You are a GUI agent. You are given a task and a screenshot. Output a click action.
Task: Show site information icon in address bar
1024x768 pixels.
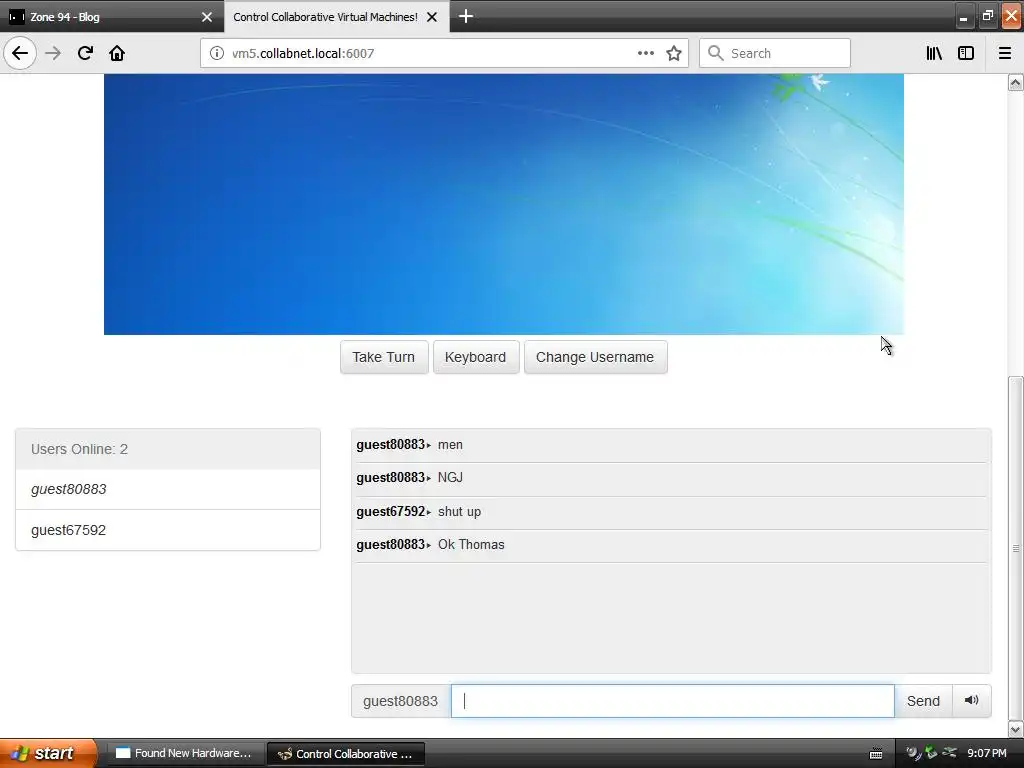point(216,53)
